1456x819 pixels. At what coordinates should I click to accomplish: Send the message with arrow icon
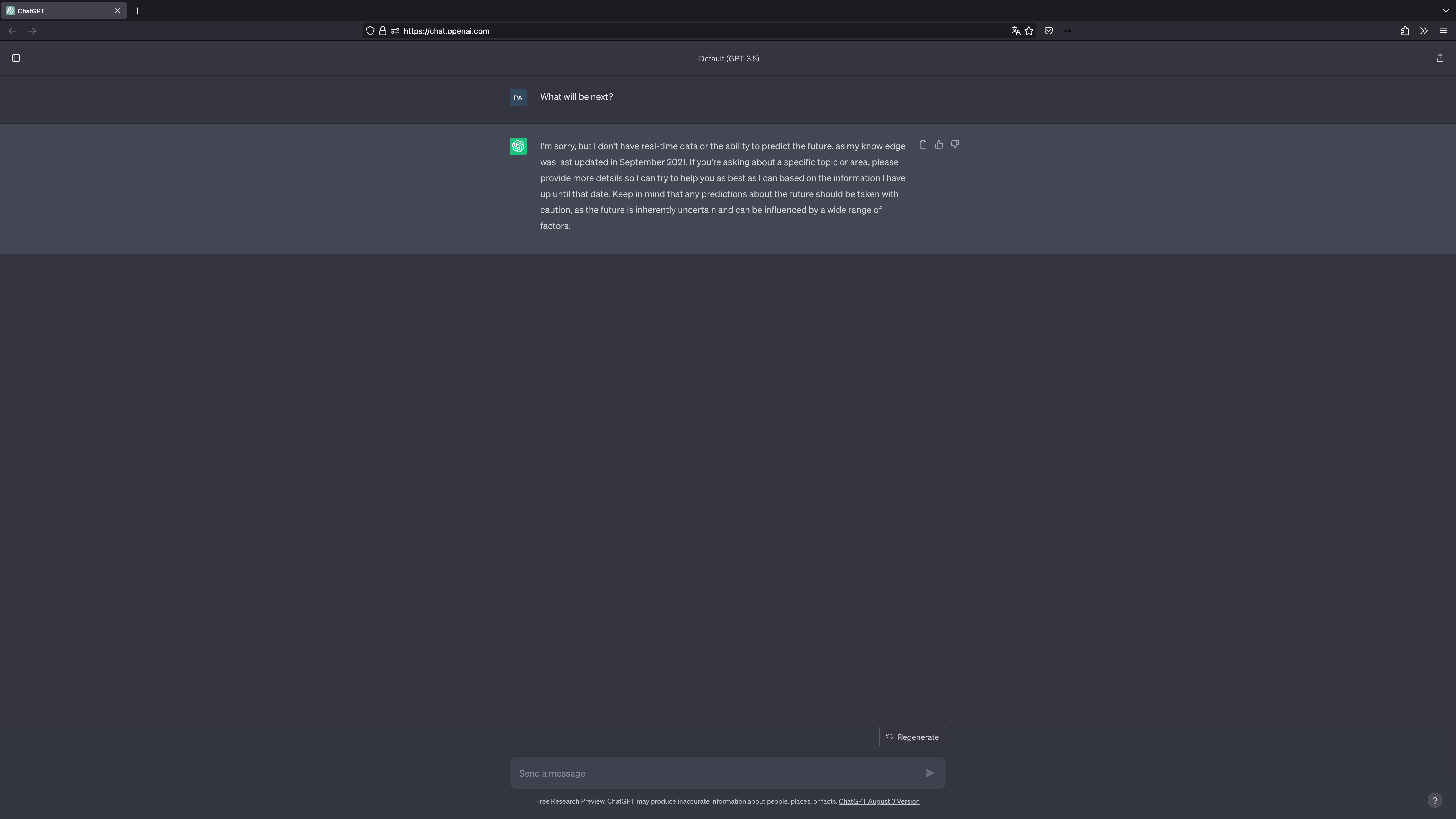tap(929, 773)
